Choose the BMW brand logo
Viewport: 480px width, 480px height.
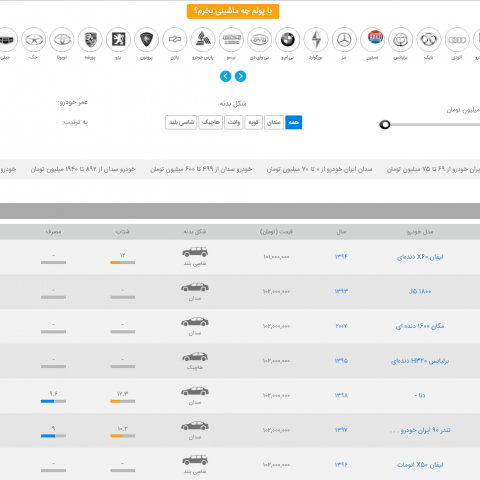pyautogui.click(x=288, y=40)
